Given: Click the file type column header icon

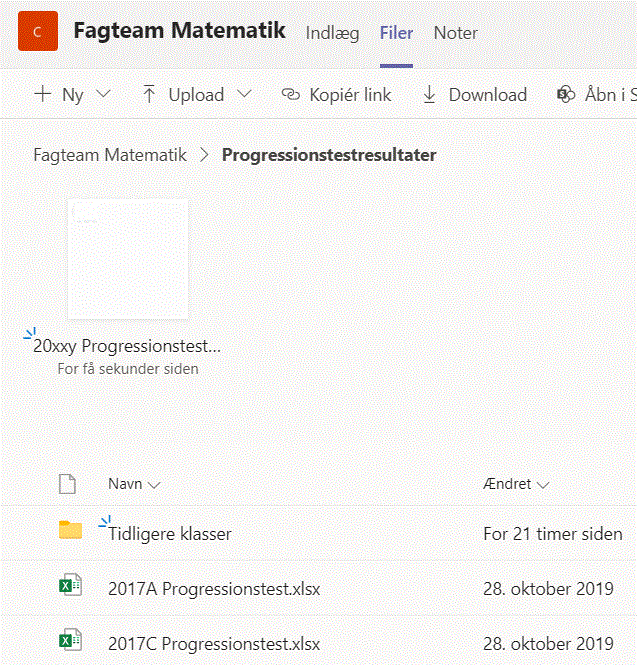Looking at the screenshot, I should (x=68, y=485).
